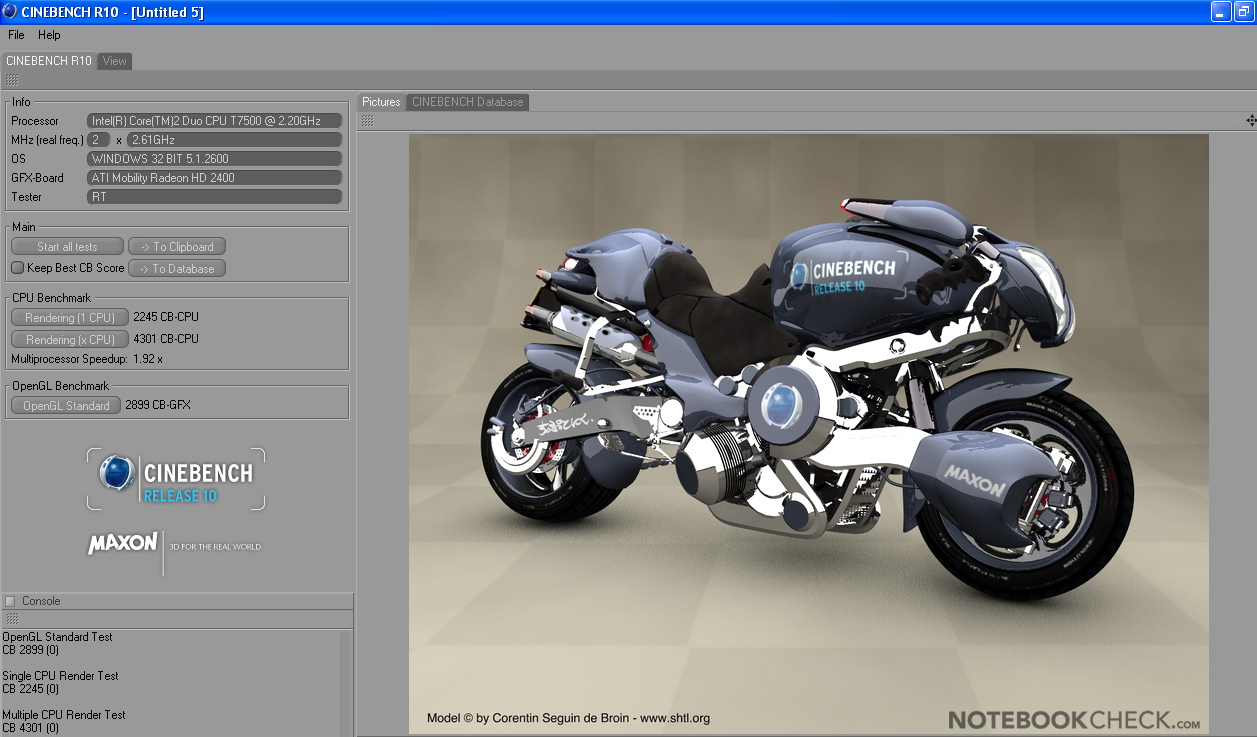Click the move/pan icon at picture panel corner
Viewport: 1257px width, 737px height.
tap(1251, 120)
